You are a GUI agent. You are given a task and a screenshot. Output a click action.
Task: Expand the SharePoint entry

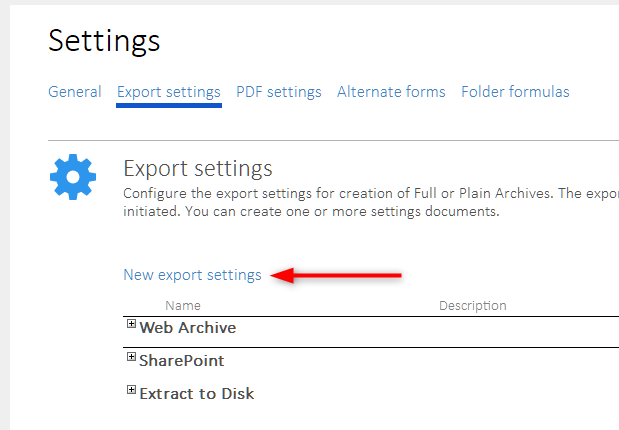pyautogui.click(x=131, y=357)
